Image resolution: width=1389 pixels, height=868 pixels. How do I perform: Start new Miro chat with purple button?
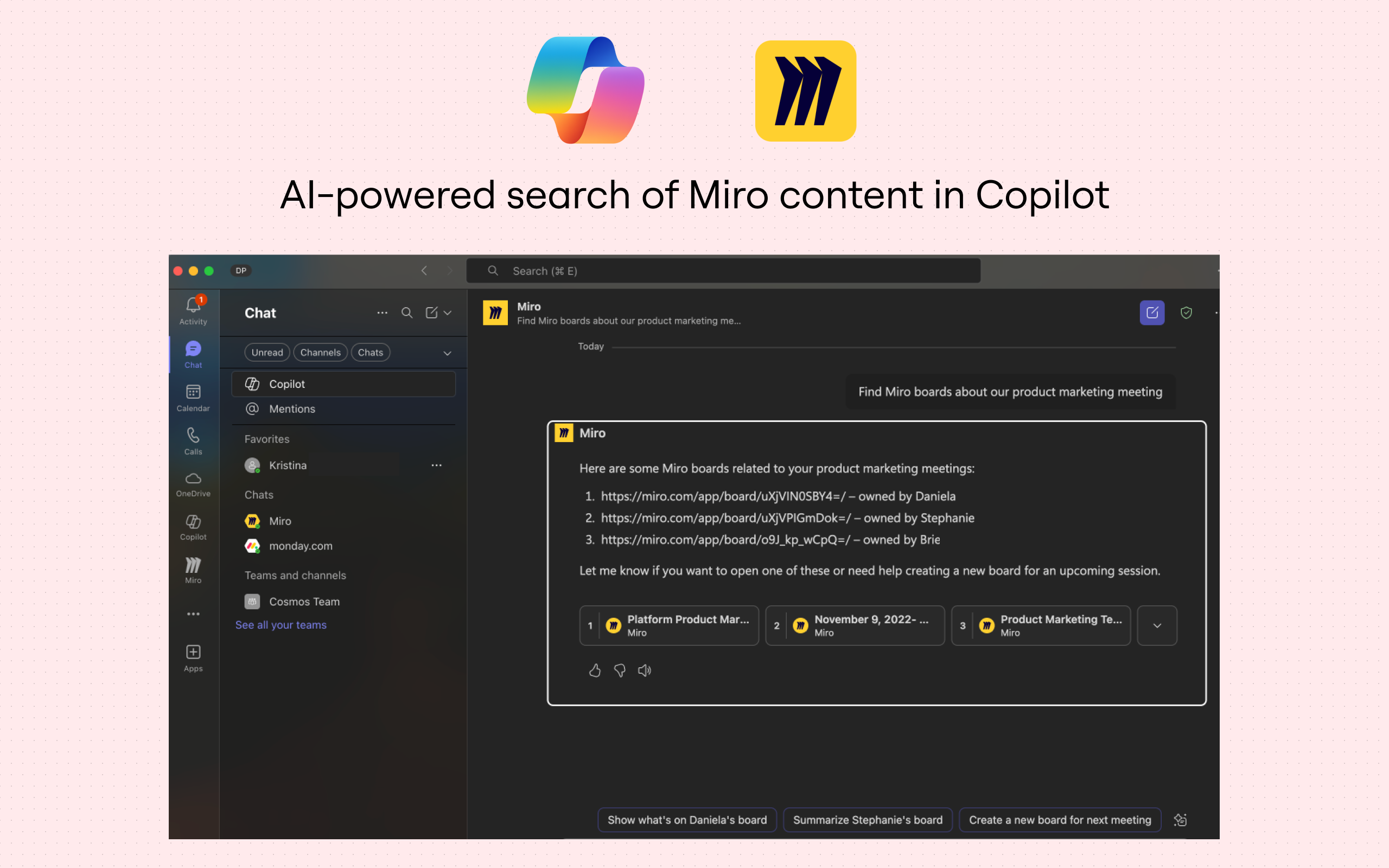1152,313
